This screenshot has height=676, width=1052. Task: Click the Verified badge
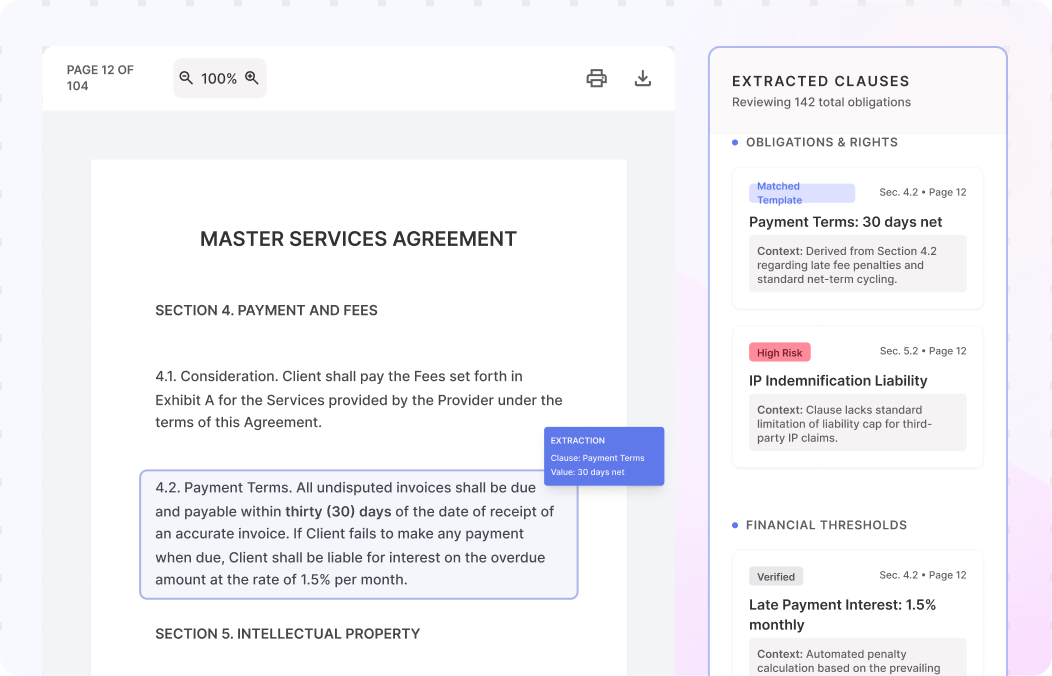776,576
